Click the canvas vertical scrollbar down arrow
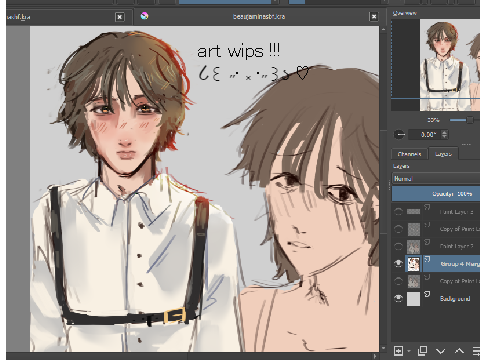 (383, 348)
